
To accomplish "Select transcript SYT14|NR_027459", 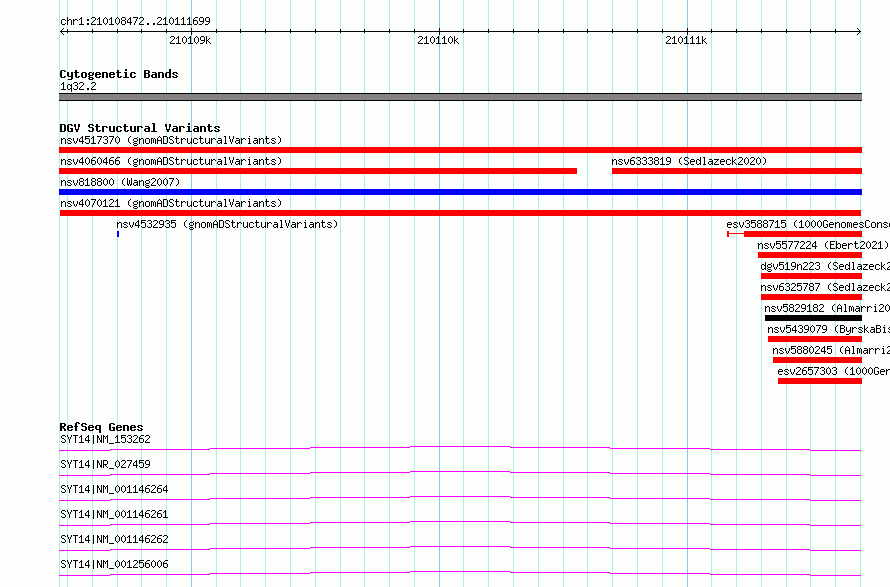I will [106, 464].
